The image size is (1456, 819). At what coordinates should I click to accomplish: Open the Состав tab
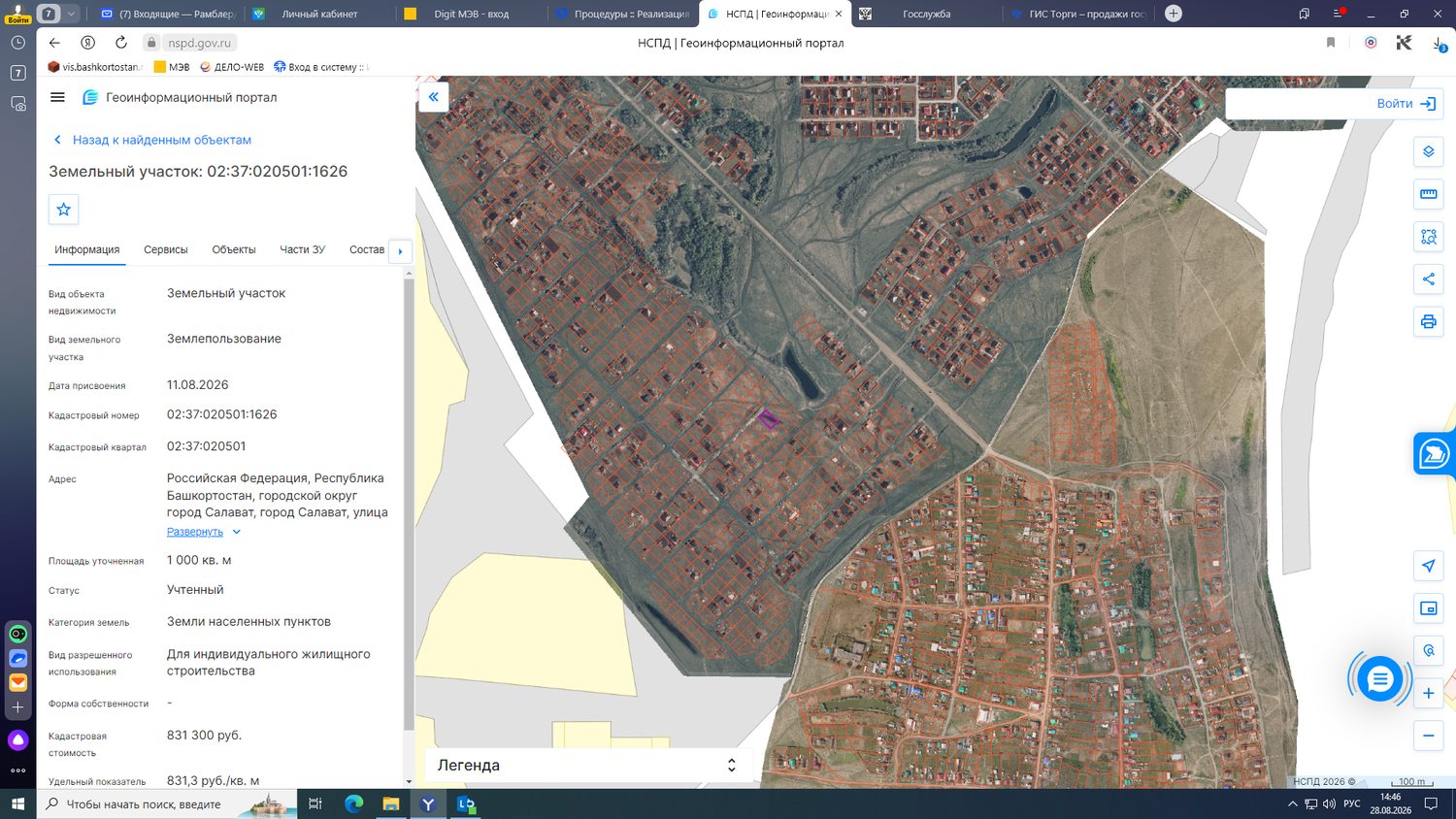367,249
